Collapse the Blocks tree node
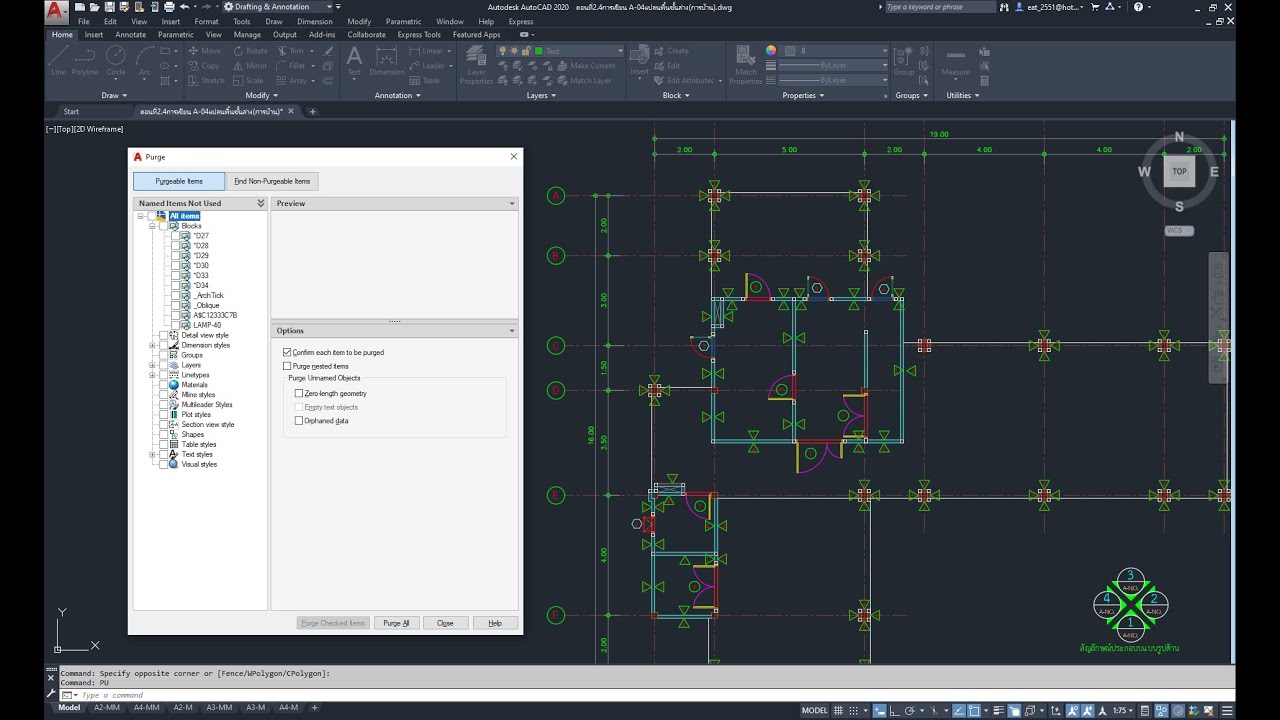 click(153, 226)
